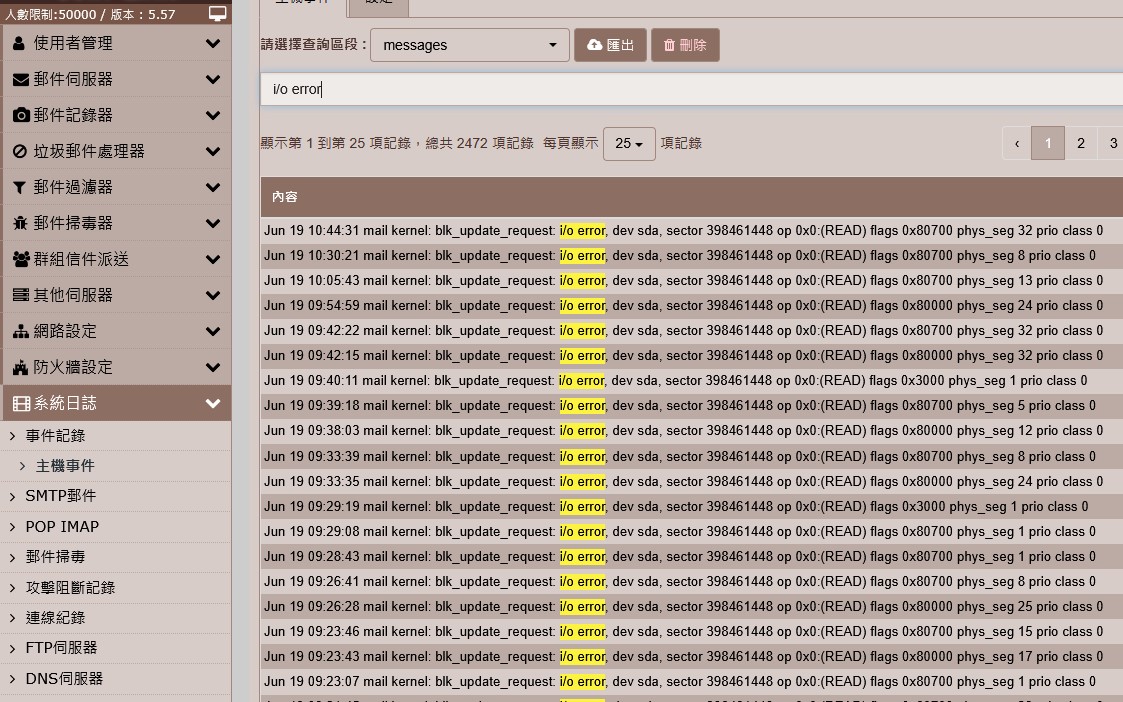This screenshot has width=1123, height=702.
Task: Open 攻擊阻斷記錄 in the sidebar
Action: click(70, 588)
